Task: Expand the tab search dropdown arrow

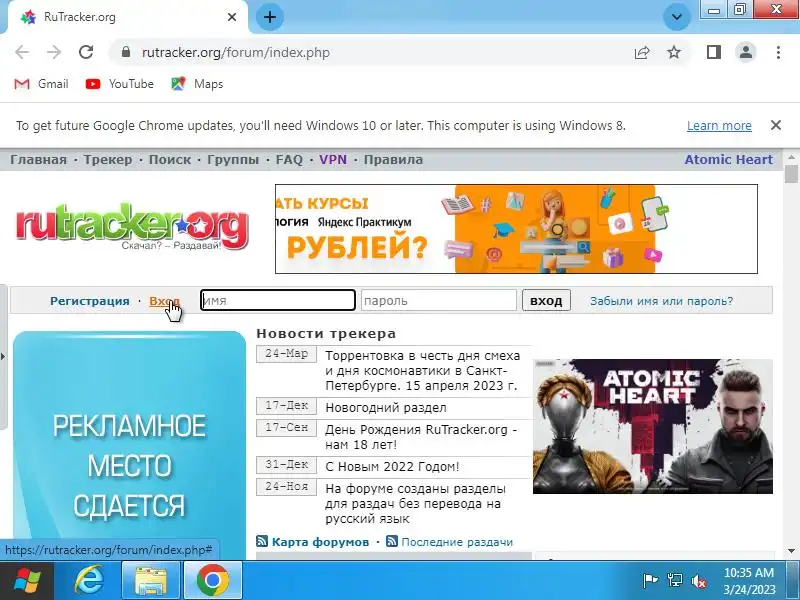Action: 677,17
